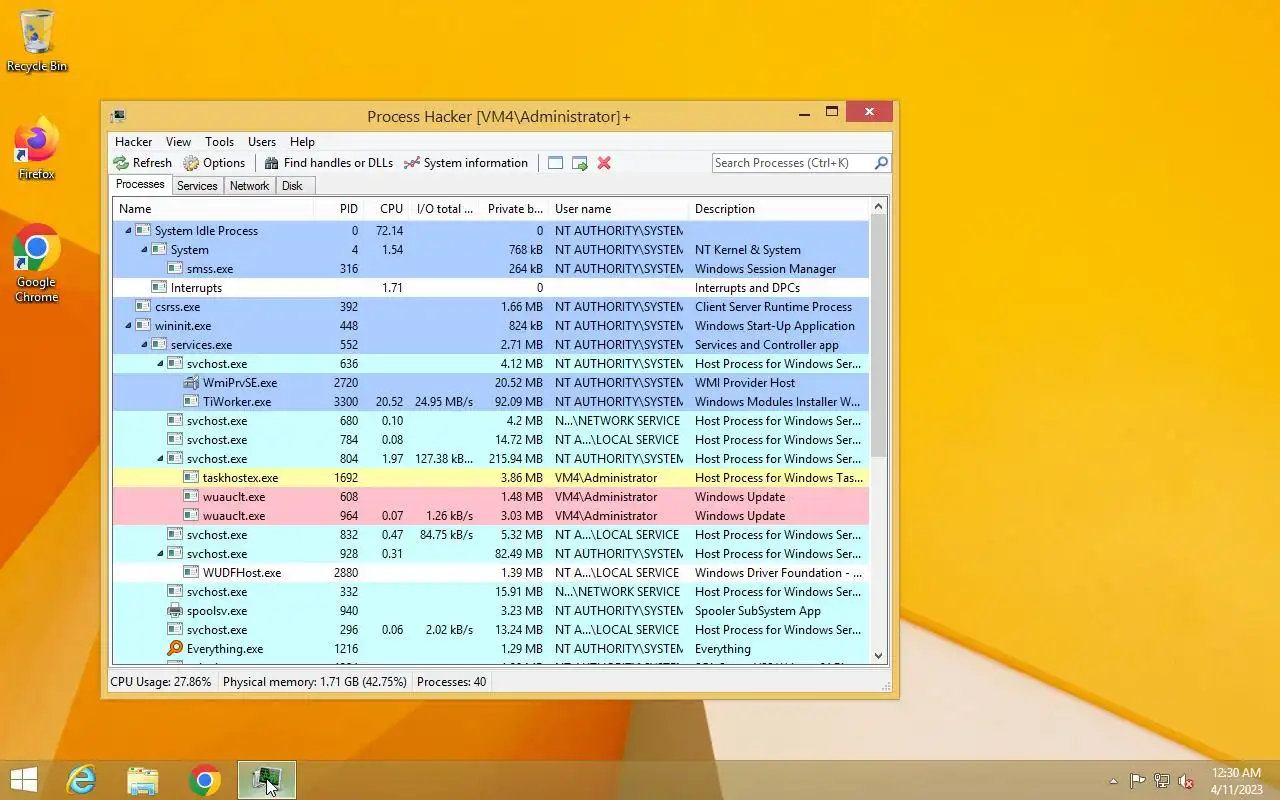Click the Interrupts process icon
1280x800 pixels.
(159, 288)
